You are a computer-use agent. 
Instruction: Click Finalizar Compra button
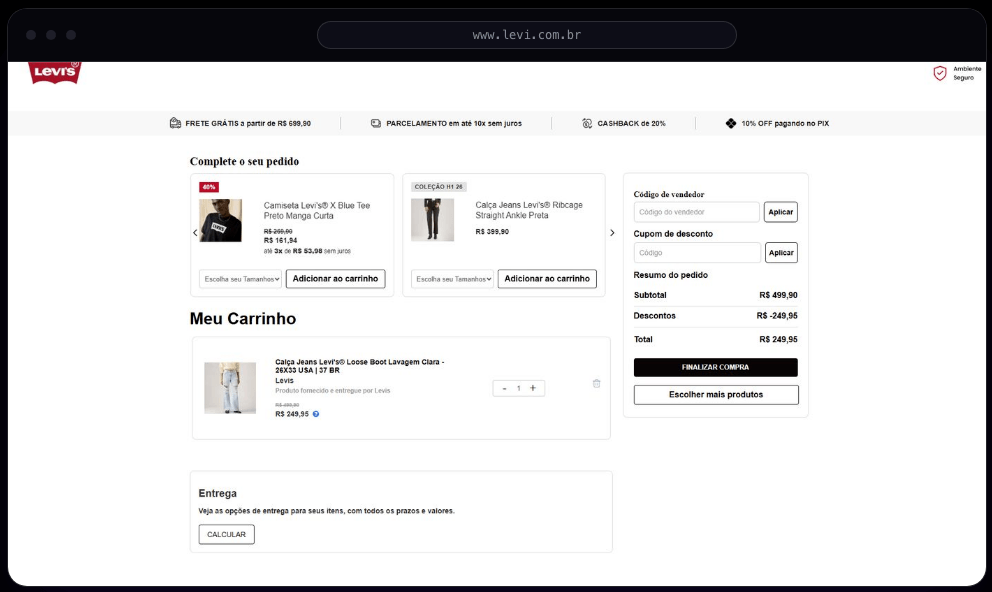click(716, 367)
